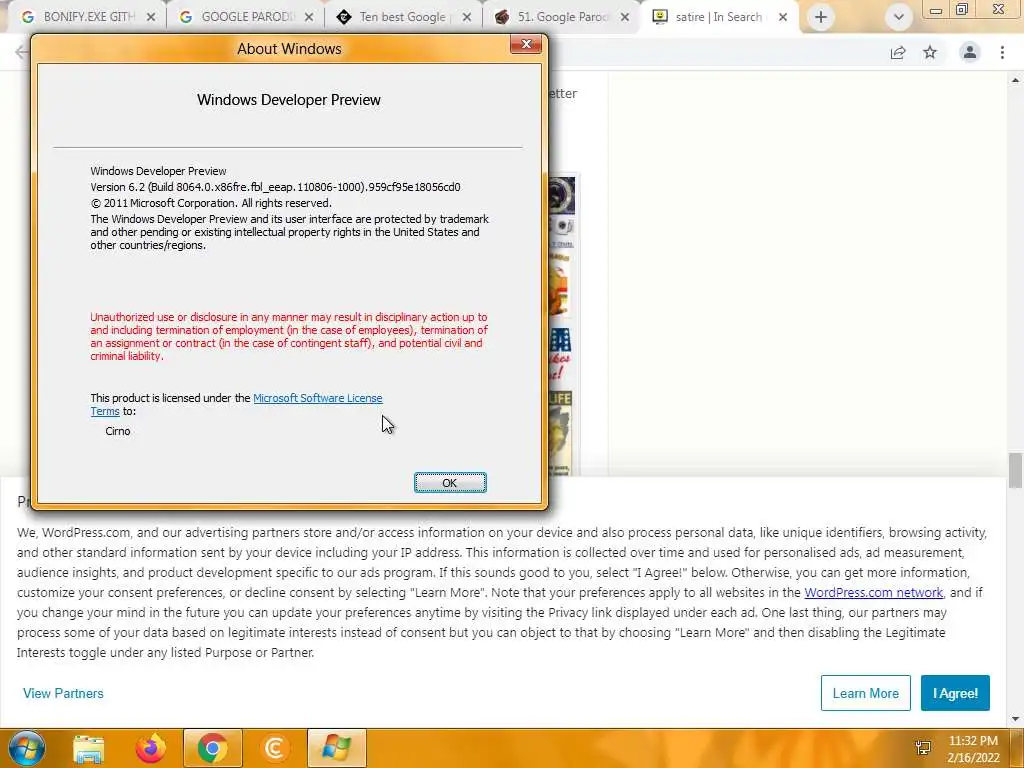Viewport: 1024px width, 768px height.
Task: Open the taskbar clock and date
Action: click(973, 749)
